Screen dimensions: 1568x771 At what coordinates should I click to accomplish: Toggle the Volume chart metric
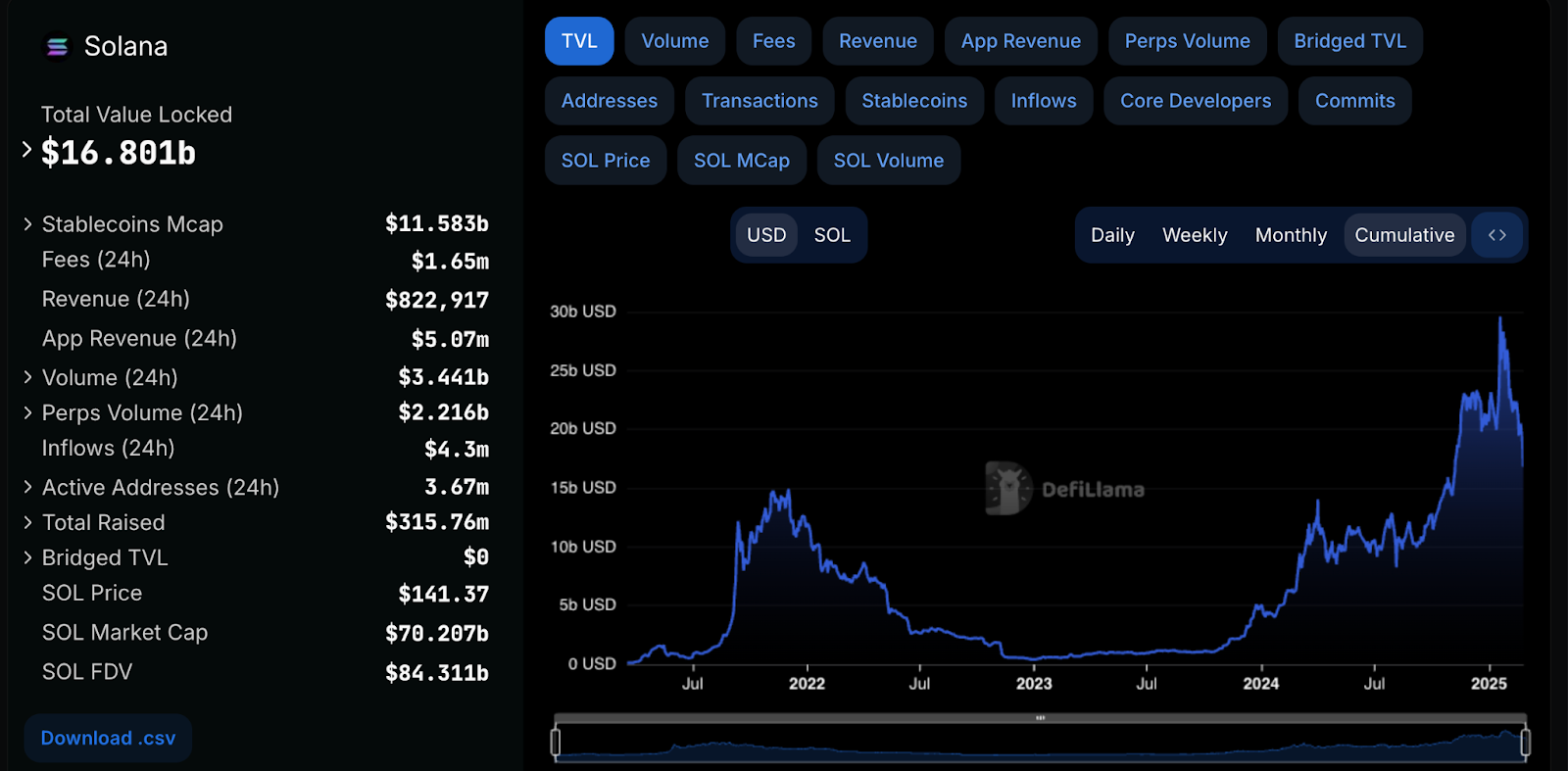coord(675,41)
